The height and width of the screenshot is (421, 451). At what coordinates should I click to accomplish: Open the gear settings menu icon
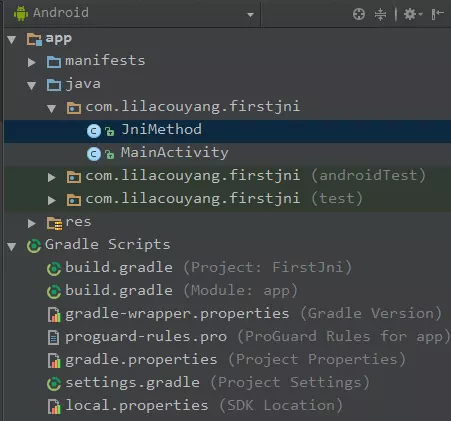tap(413, 14)
